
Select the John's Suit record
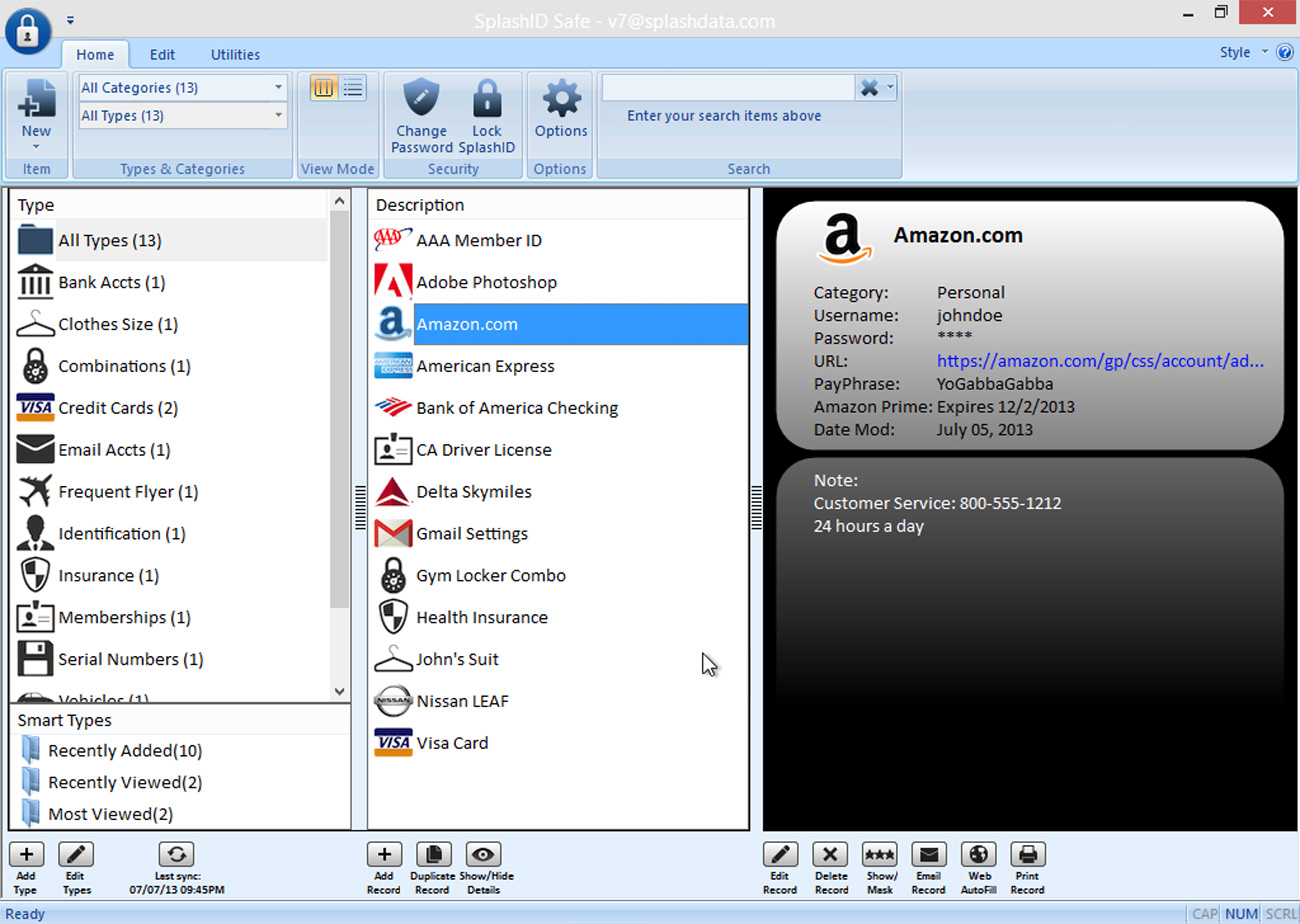pos(559,659)
